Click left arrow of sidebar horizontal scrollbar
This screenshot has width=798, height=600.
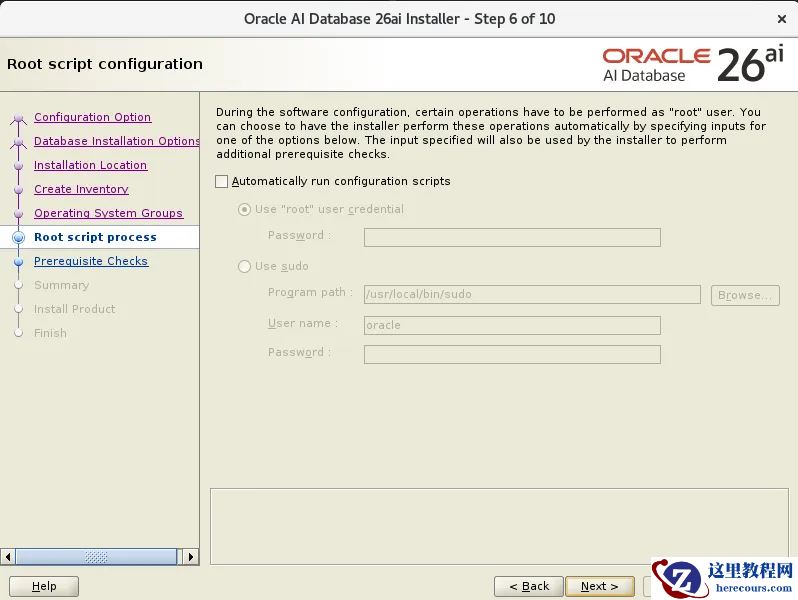point(8,557)
